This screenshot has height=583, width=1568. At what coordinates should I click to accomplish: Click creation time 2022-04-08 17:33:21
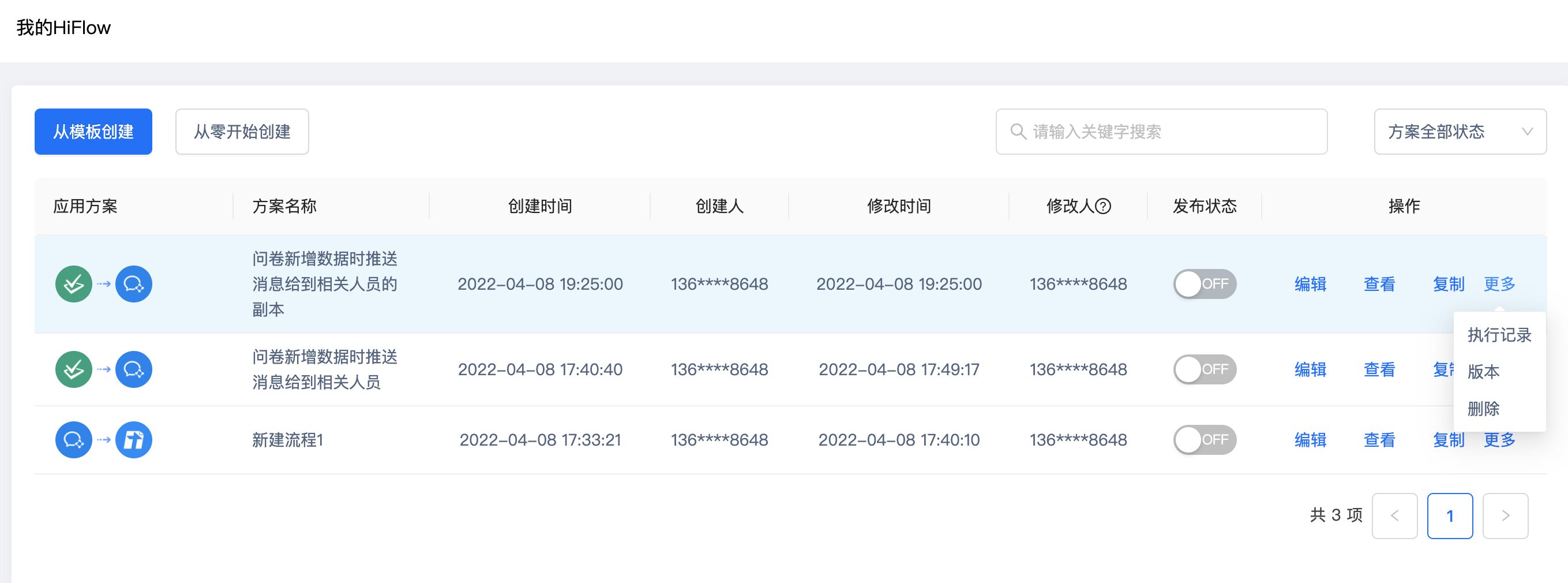540,440
